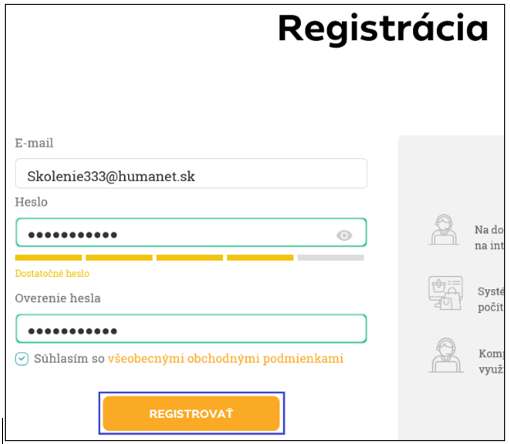Click the text beside the shopping icon
The height and width of the screenshot is (444, 510).
pos(491,299)
